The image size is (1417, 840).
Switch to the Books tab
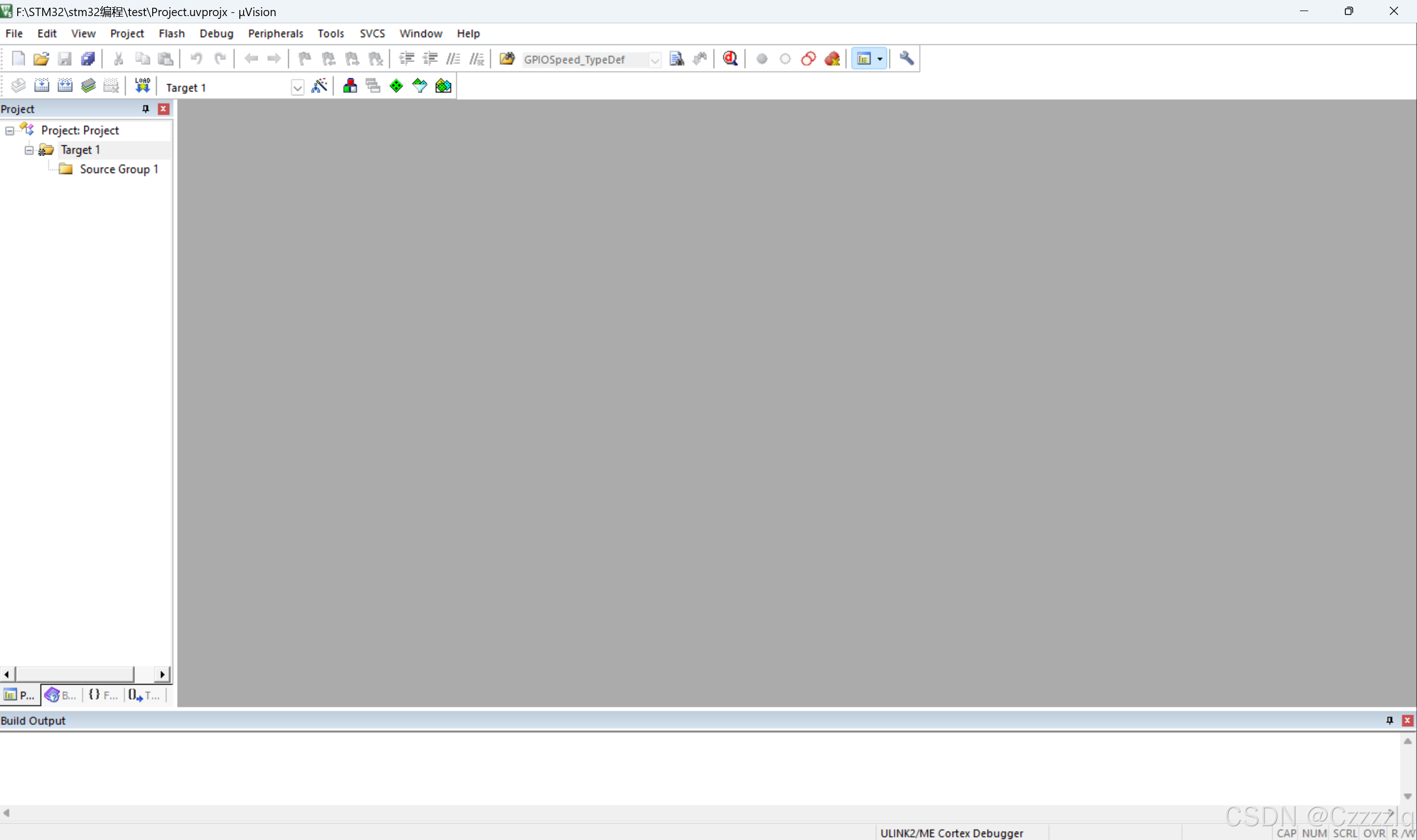60,695
